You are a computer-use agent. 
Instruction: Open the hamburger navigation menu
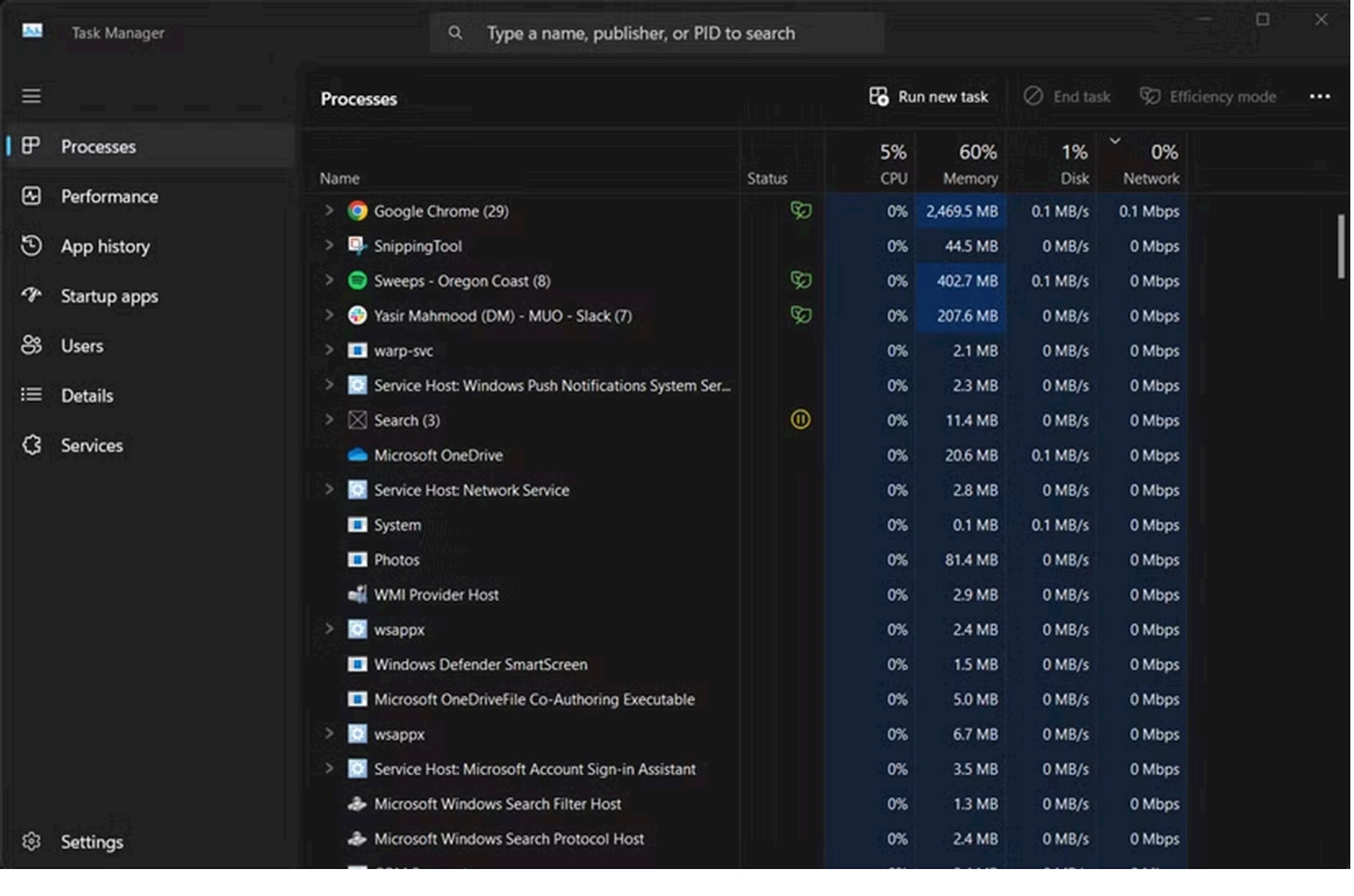[31, 96]
